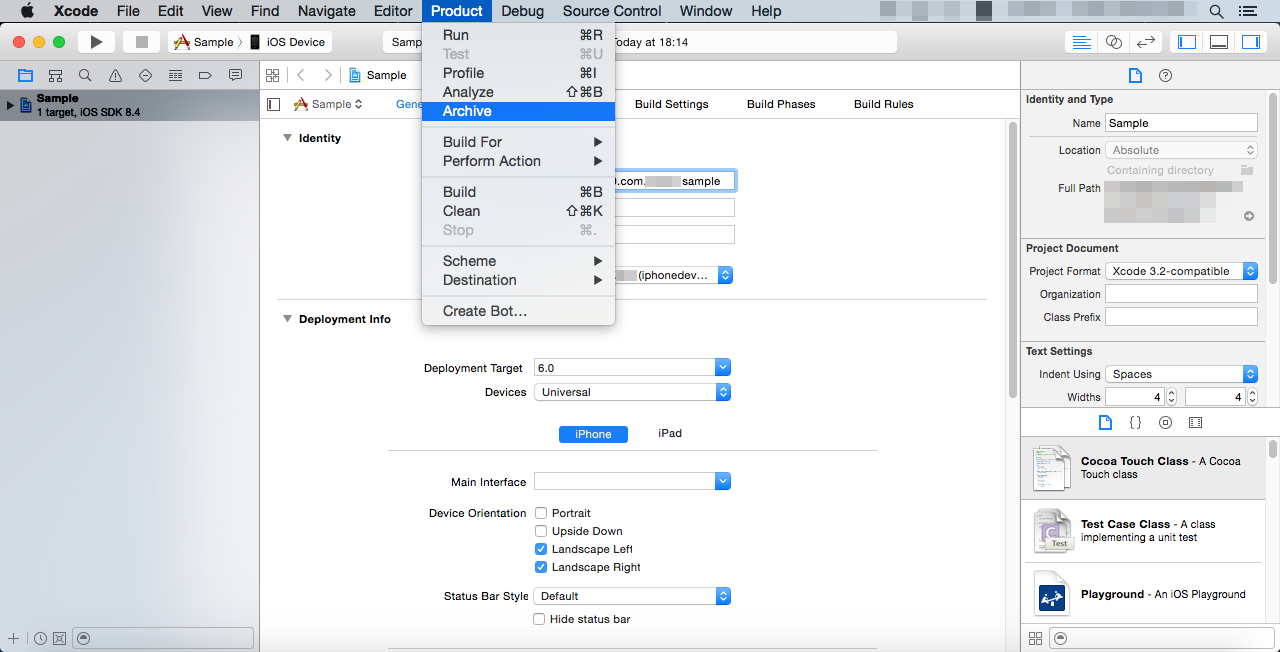Open the Build For submenu
This screenshot has width=1280, height=652.
tap(518, 142)
